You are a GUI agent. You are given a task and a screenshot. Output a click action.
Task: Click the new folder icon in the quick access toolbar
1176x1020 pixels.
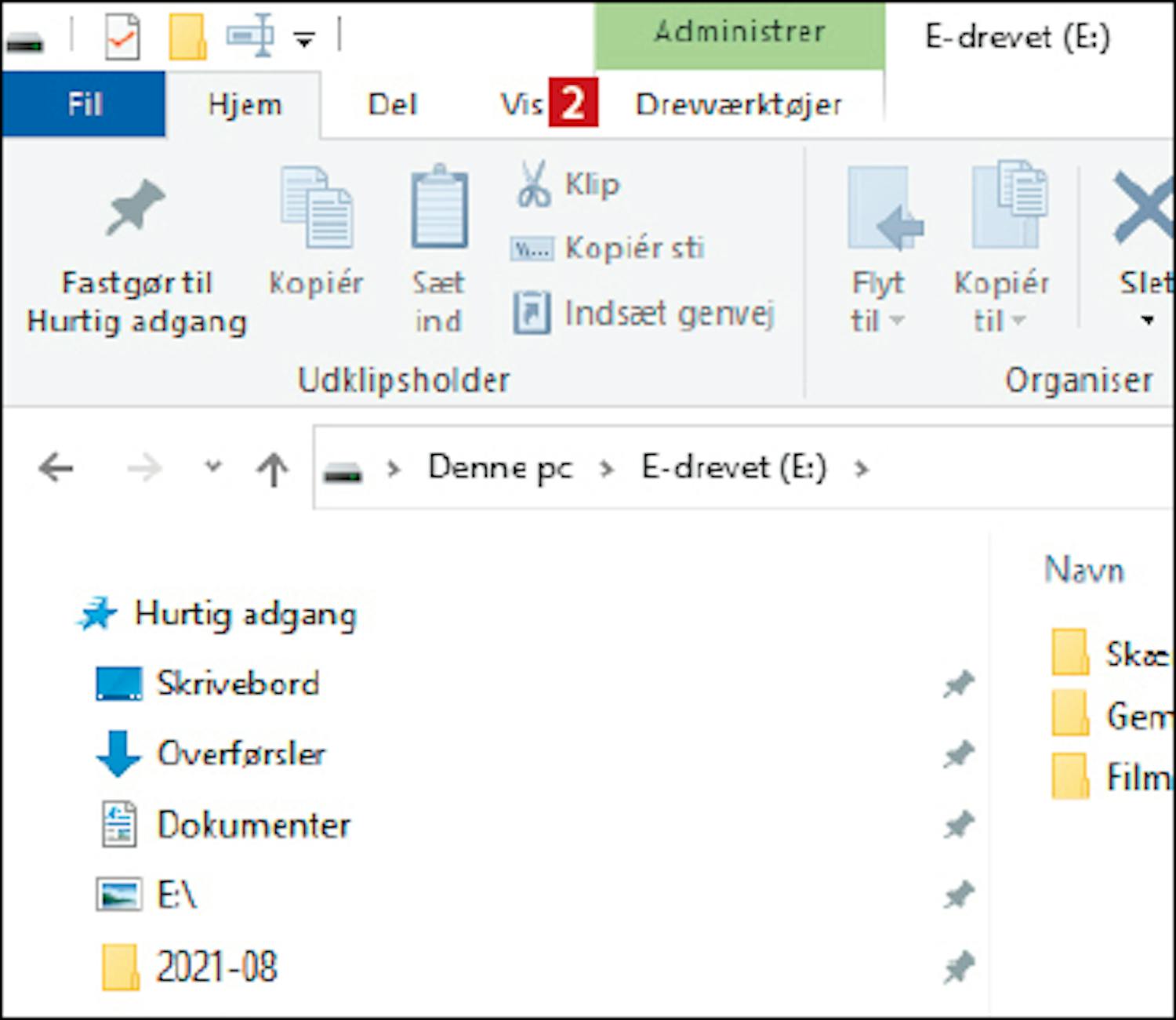188,36
